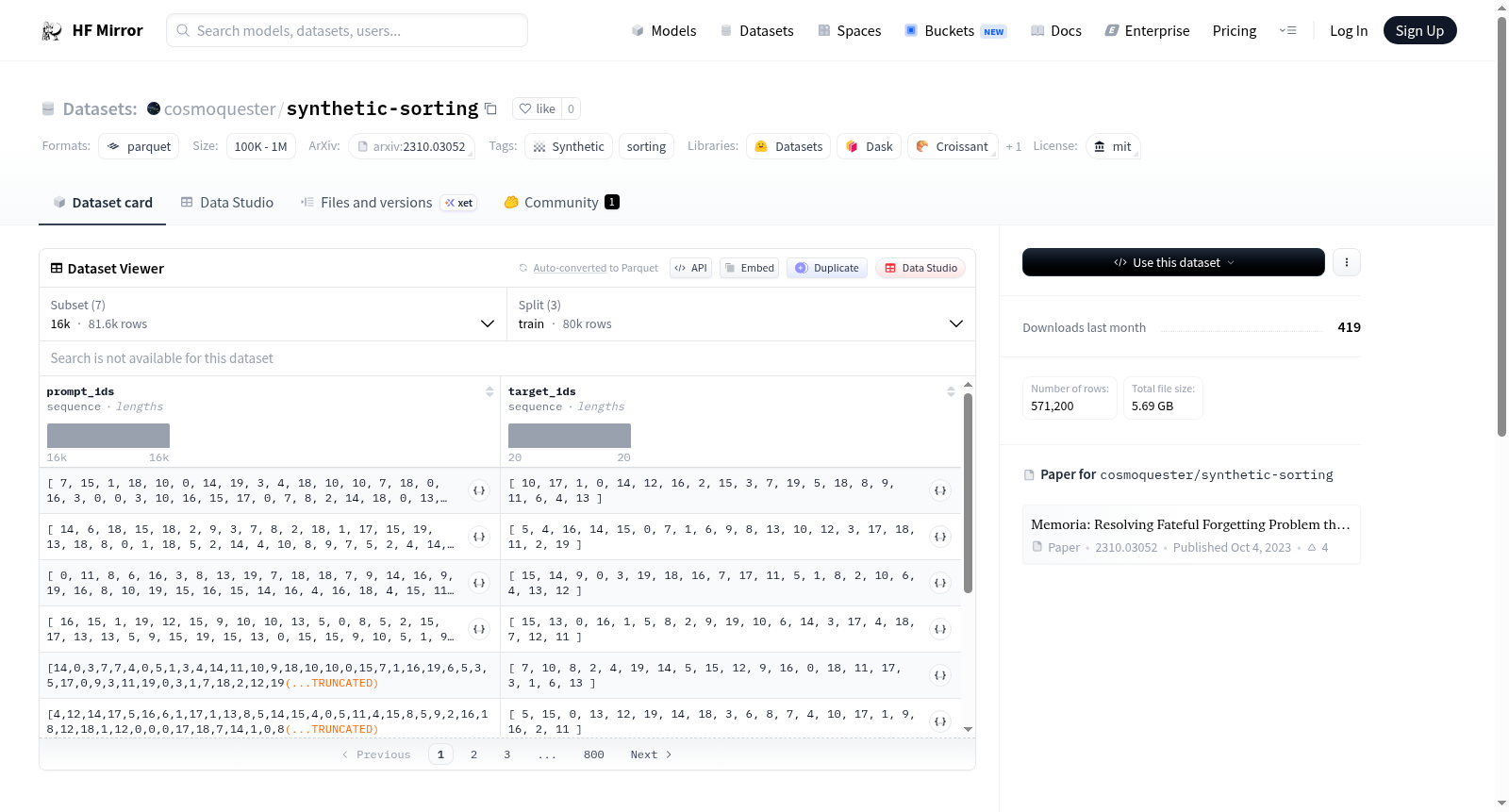The height and width of the screenshot is (812, 1509).
Task: Open the Community tab
Action: 561,203
